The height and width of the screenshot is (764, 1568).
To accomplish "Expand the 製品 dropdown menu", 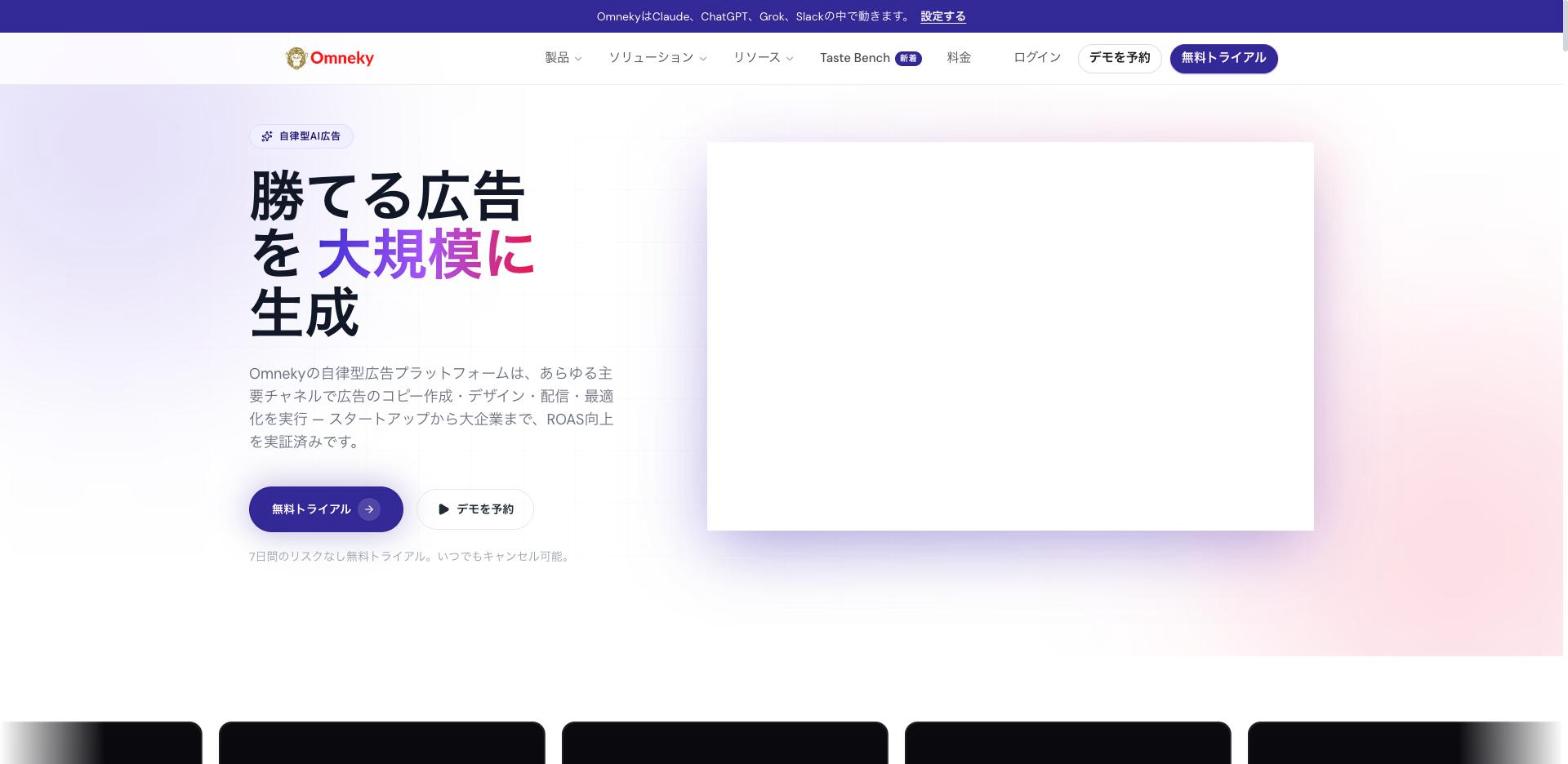I will tap(563, 58).
